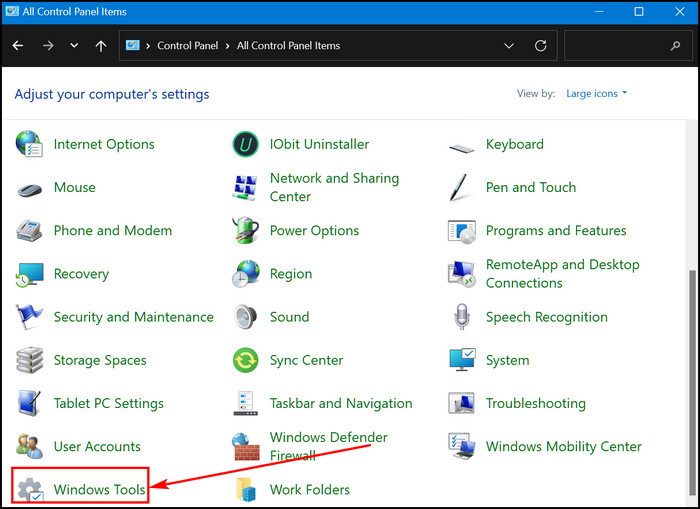700x509 pixels.
Task: Open the Sound settings link
Action: (289, 317)
